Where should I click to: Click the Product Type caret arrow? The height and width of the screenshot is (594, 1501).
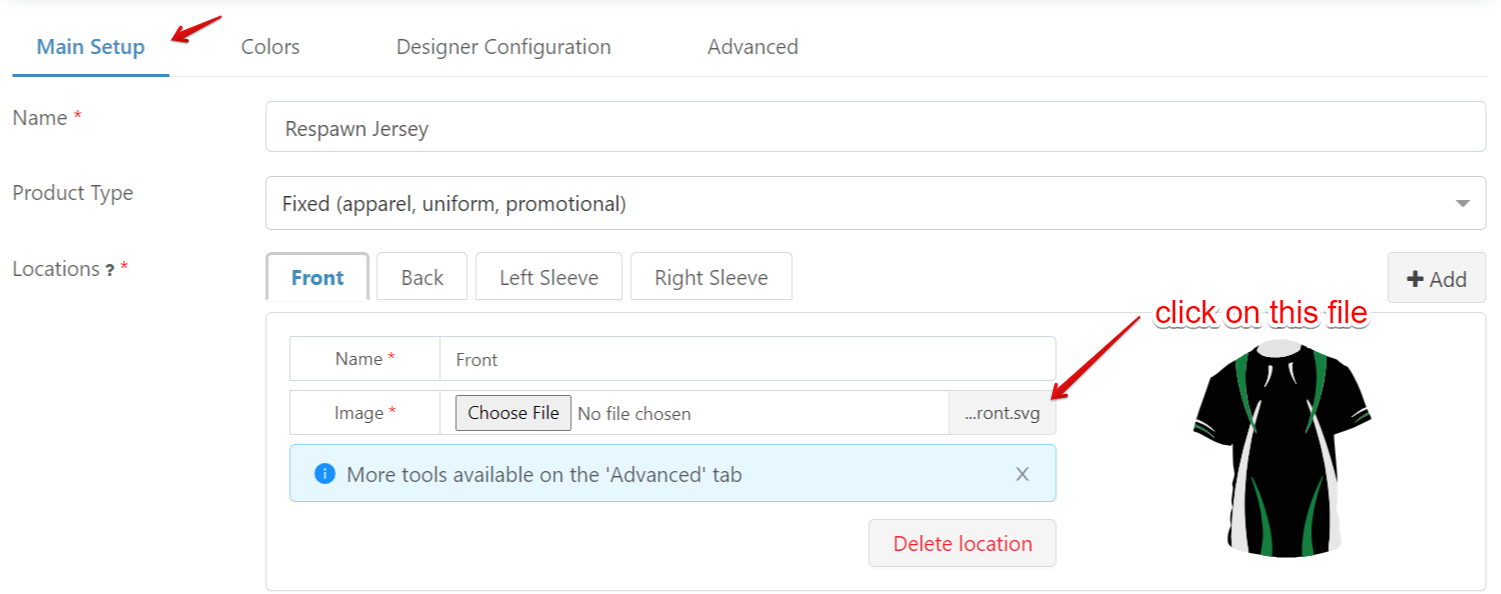click(x=1462, y=204)
